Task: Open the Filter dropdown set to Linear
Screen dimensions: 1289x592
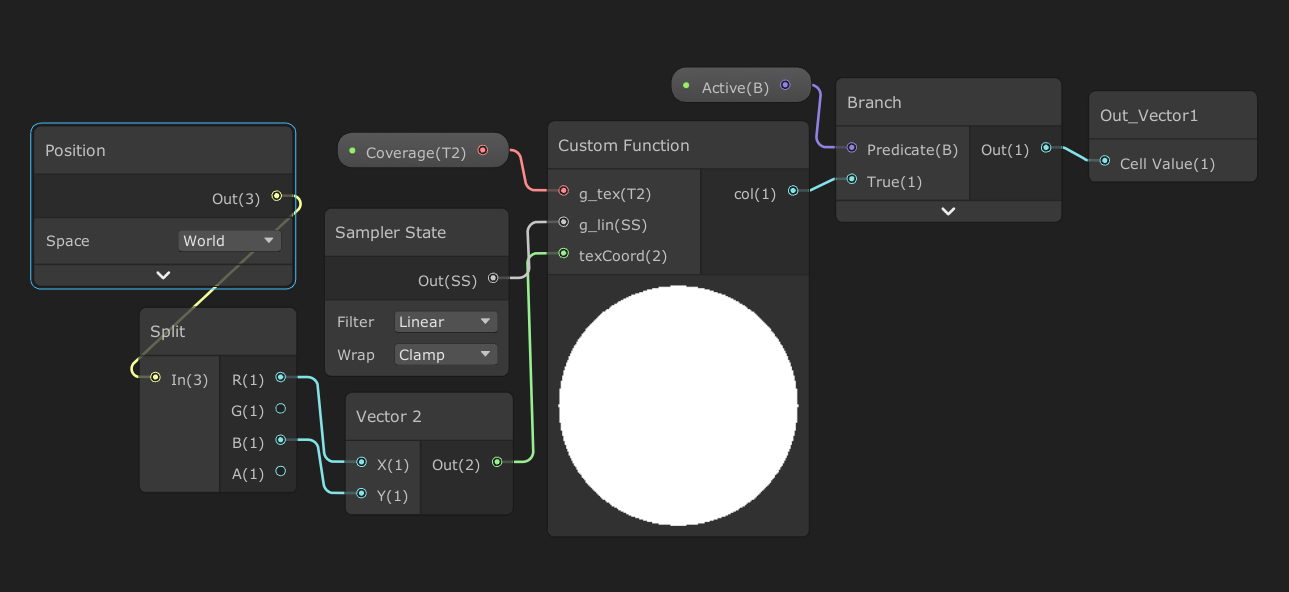Action: pyautogui.click(x=445, y=322)
